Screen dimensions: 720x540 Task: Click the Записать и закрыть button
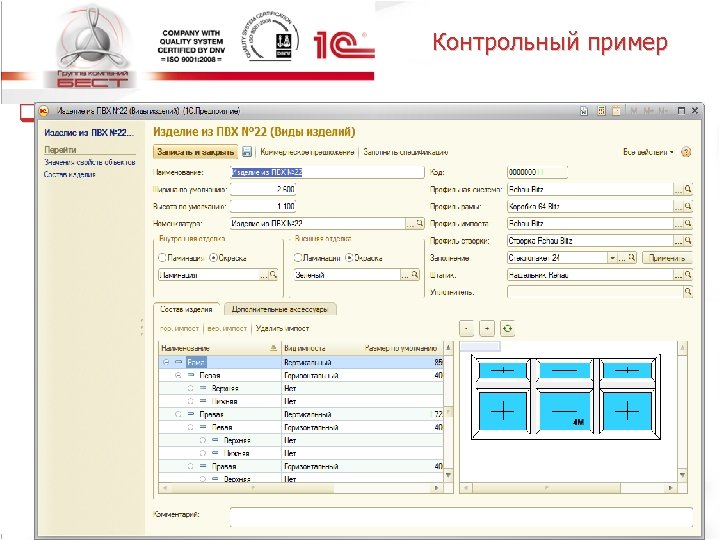point(196,152)
